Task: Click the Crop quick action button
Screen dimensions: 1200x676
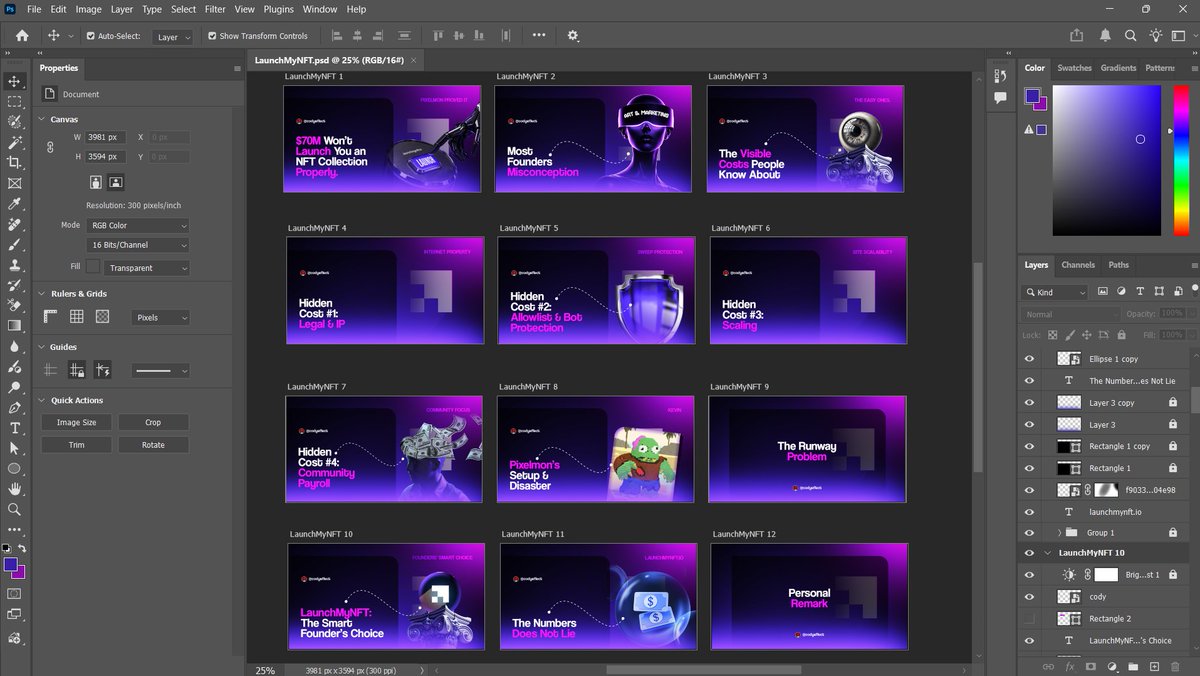Action: 153,423
